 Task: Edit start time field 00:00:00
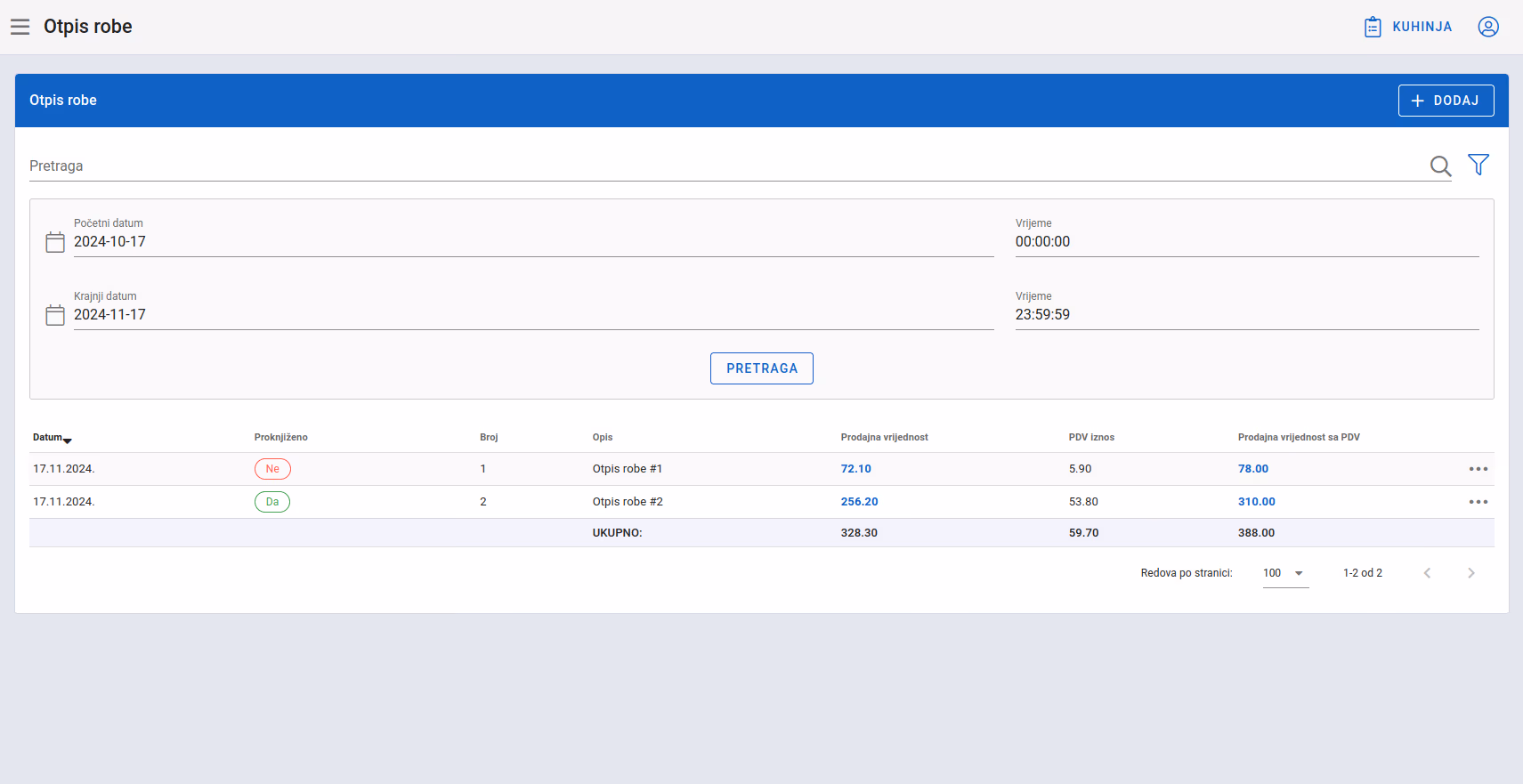coord(1247,241)
